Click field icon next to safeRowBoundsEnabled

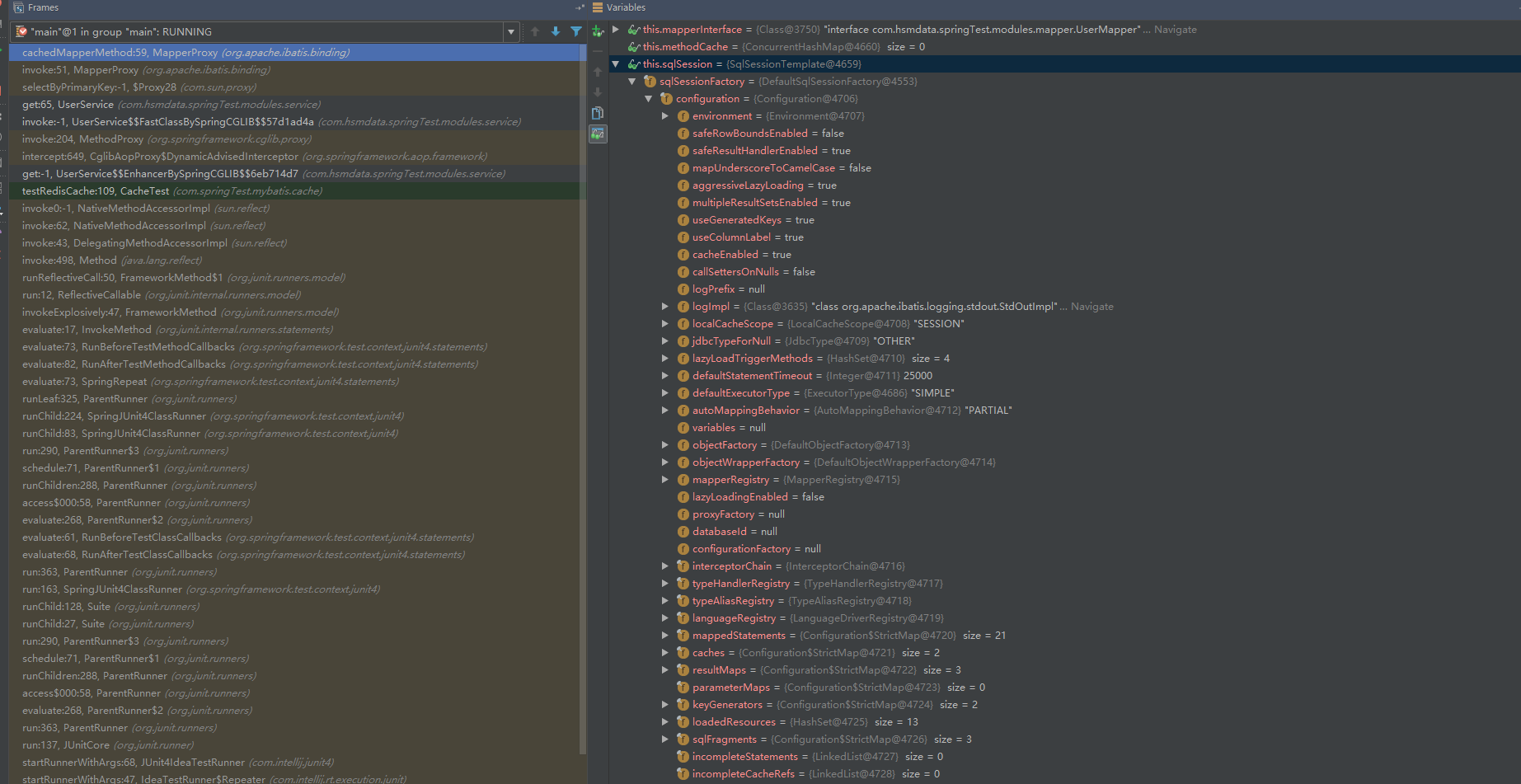click(683, 134)
